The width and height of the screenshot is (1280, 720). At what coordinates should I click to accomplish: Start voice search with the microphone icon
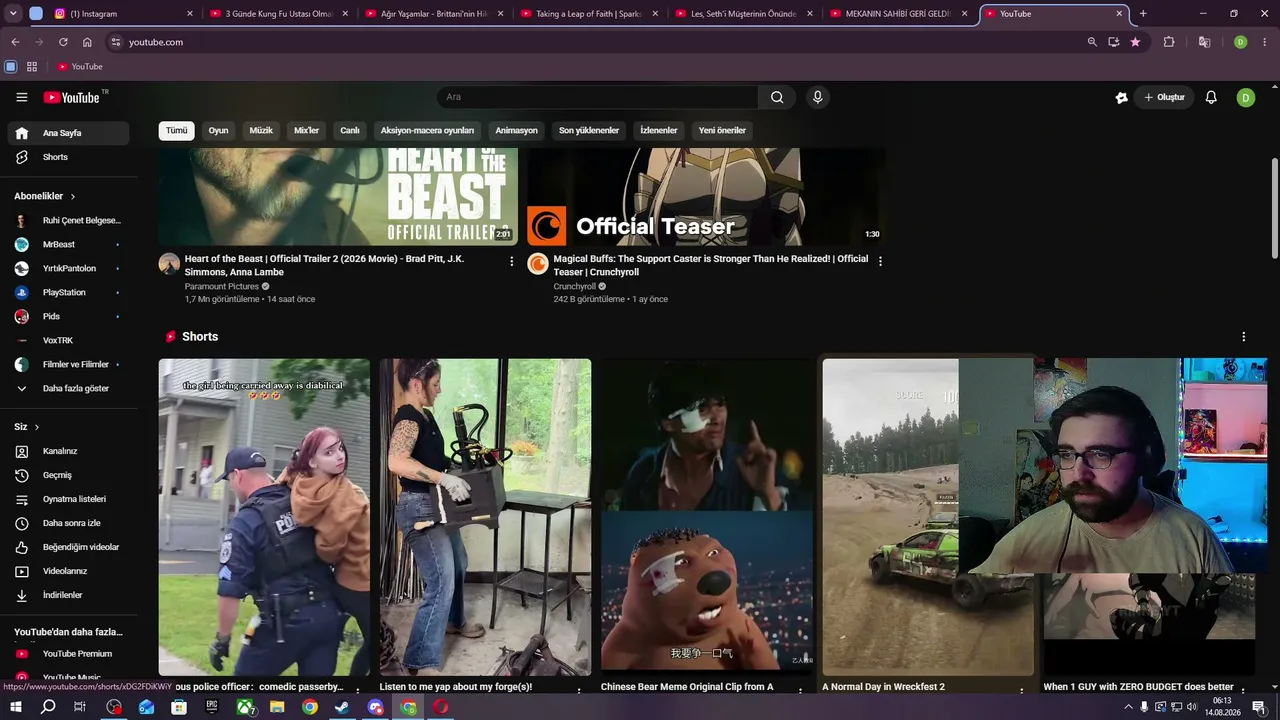tap(818, 97)
